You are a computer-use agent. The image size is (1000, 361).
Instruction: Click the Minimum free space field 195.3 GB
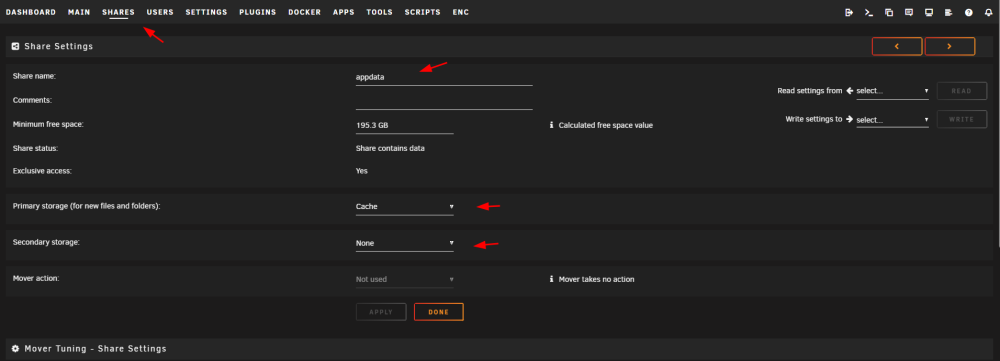point(405,126)
